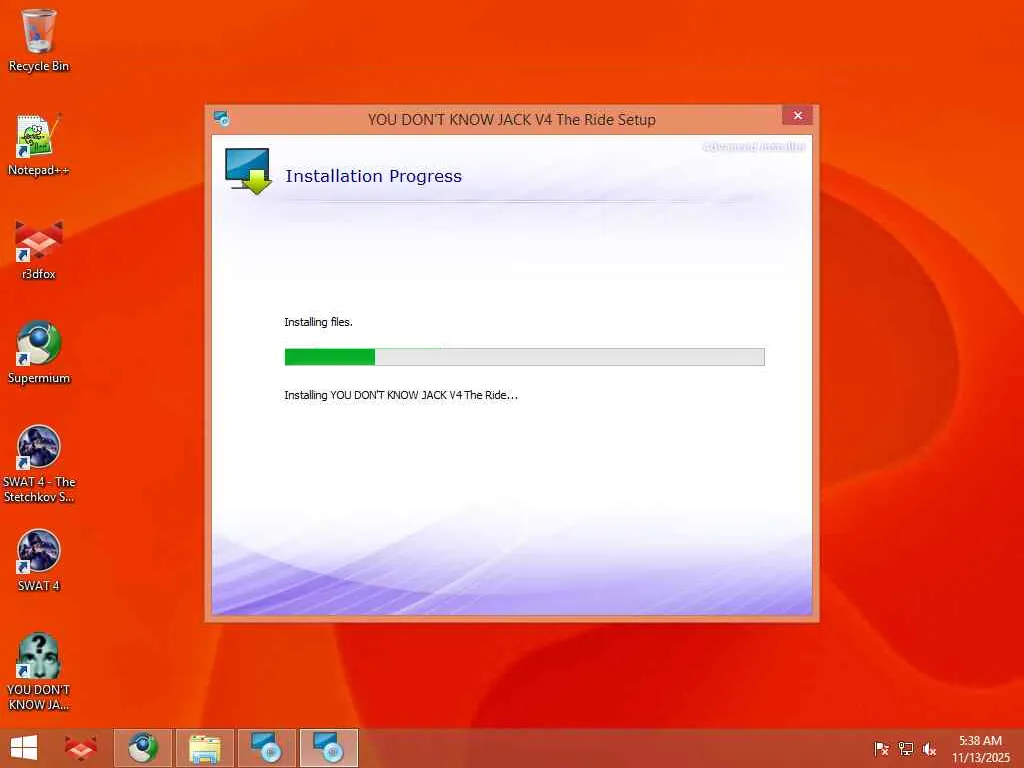Close the YOU DON'T KNOW JACK Setup window
Viewport: 1024px width, 768px height.
tap(797, 116)
